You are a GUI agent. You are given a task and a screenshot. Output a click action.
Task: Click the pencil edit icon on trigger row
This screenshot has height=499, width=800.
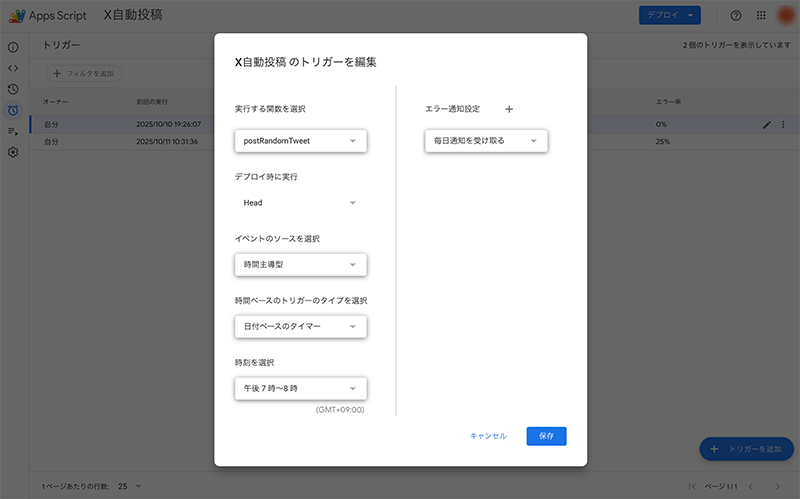(x=766, y=124)
